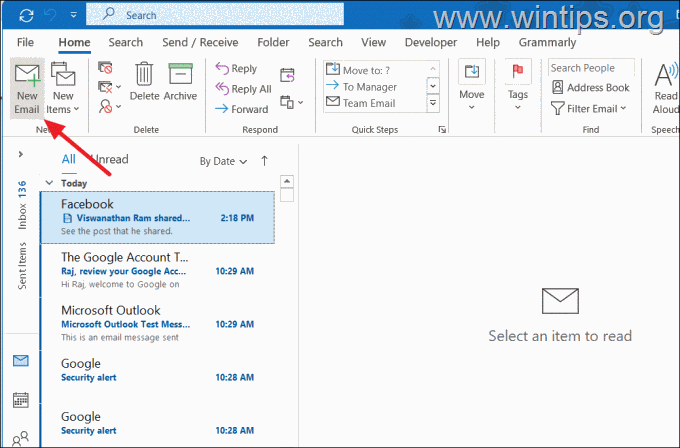Viewport: 680px width, 448px height.
Task: Forward the selected message
Action: pos(242,109)
